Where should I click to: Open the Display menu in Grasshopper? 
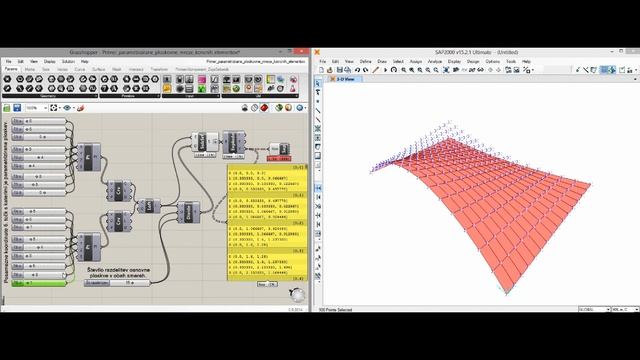(49, 61)
